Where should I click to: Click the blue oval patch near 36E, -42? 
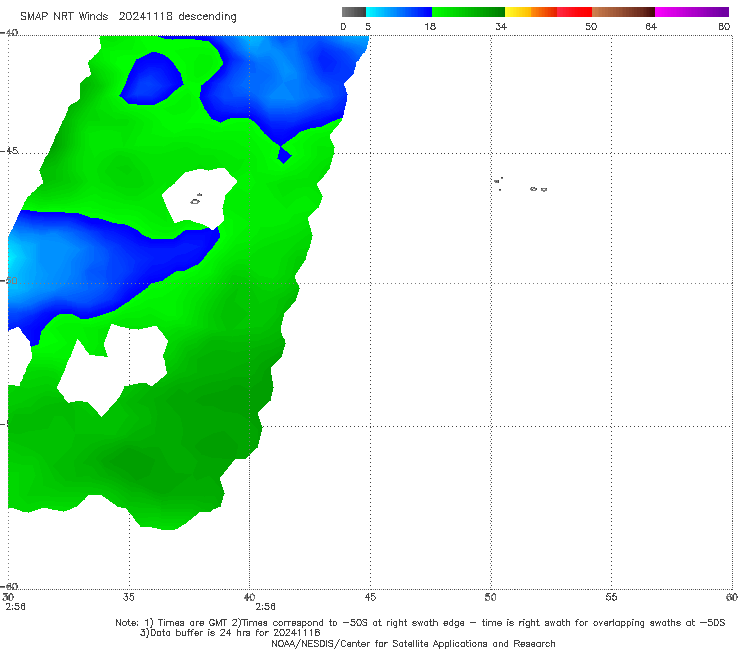pyautogui.click(x=151, y=79)
